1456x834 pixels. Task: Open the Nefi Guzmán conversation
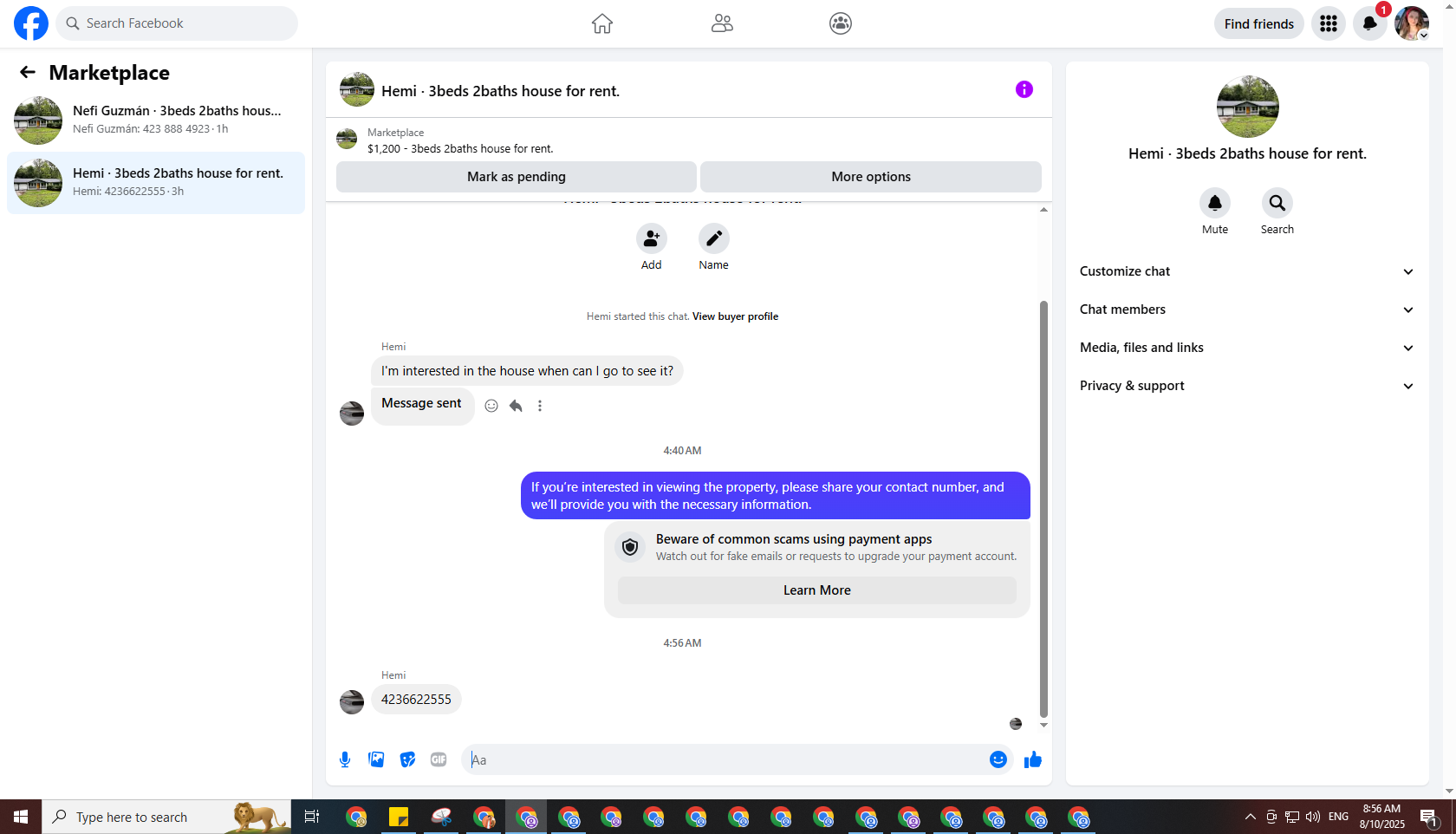(x=156, y=120)
